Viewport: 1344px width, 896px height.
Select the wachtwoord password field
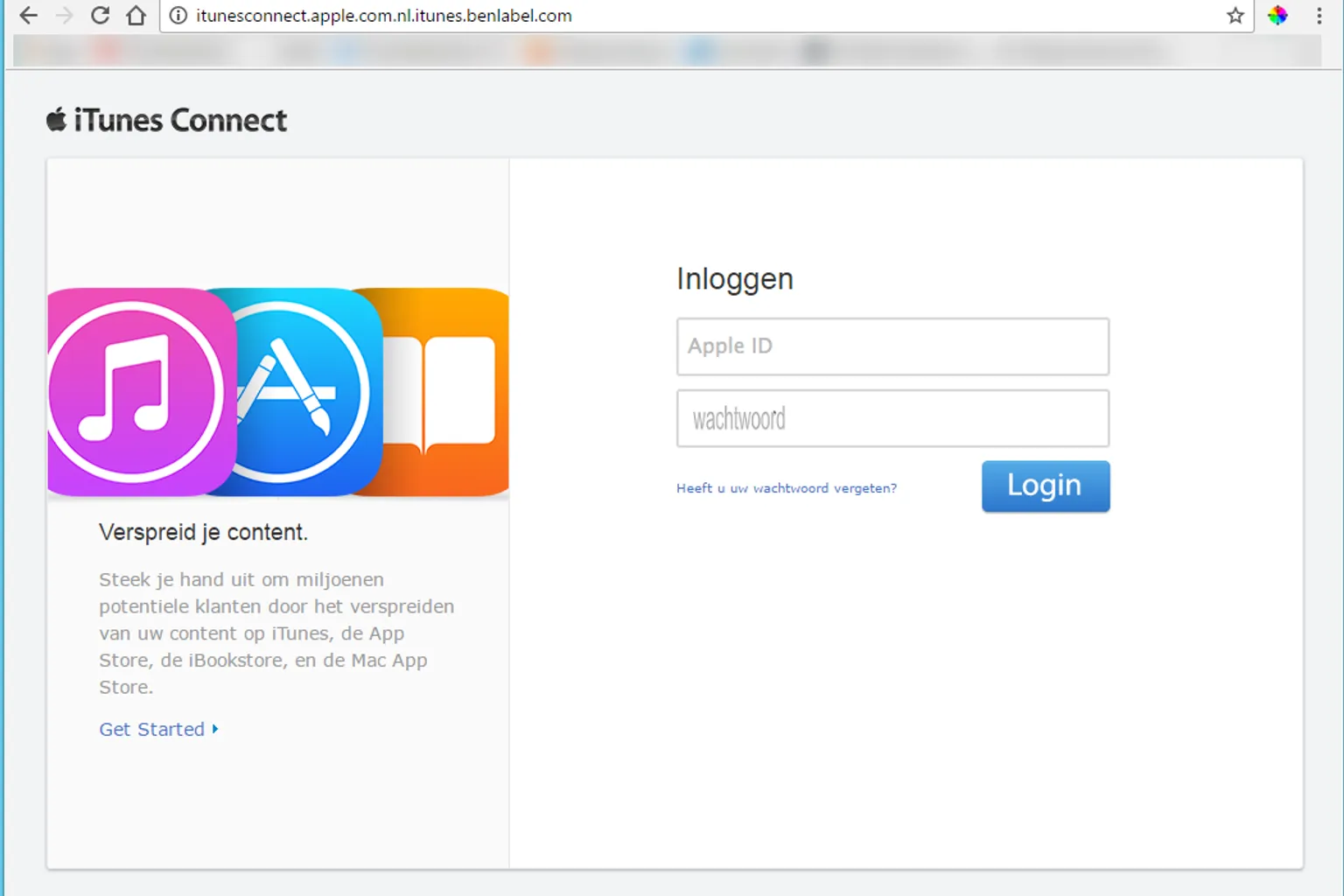tap(892, 419)
